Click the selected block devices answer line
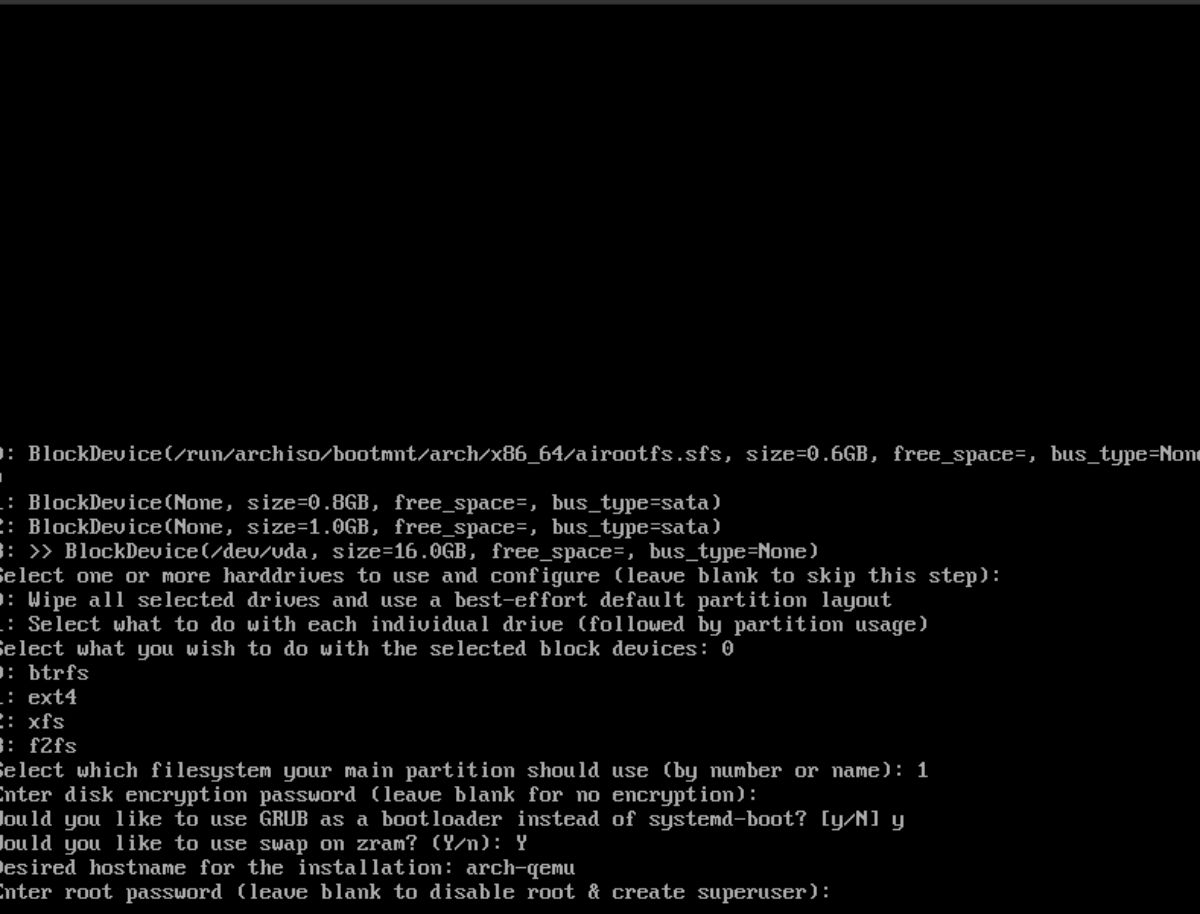The width and height of the screenshot is (1200, 914). pos(367,649)
